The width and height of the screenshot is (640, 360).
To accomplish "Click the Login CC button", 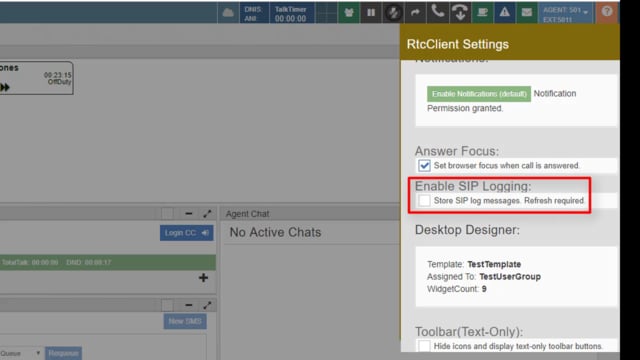I will (x=187, y=233).
